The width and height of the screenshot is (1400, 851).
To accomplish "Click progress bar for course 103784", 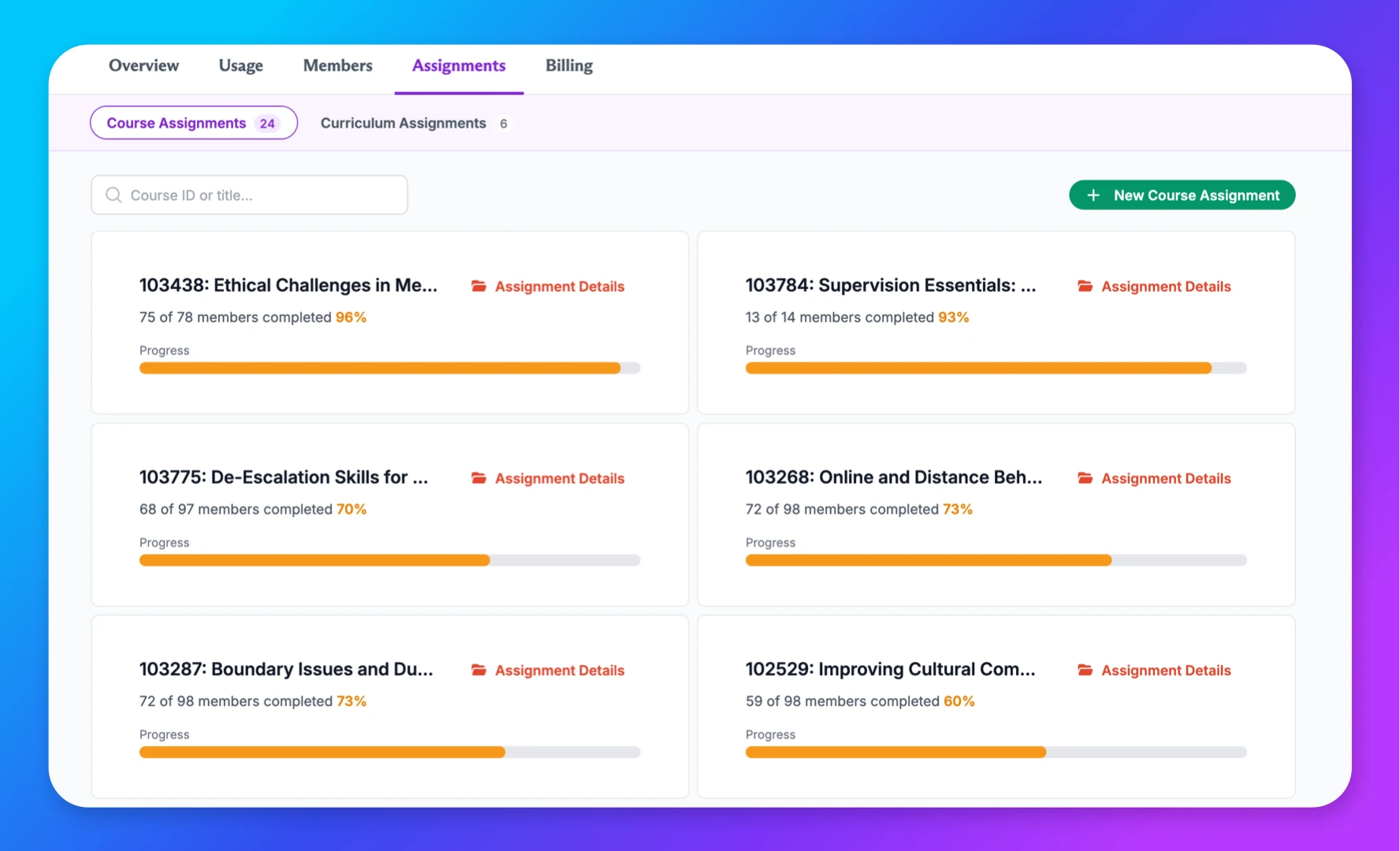I will pyautogui.click(x=996, y=368).
